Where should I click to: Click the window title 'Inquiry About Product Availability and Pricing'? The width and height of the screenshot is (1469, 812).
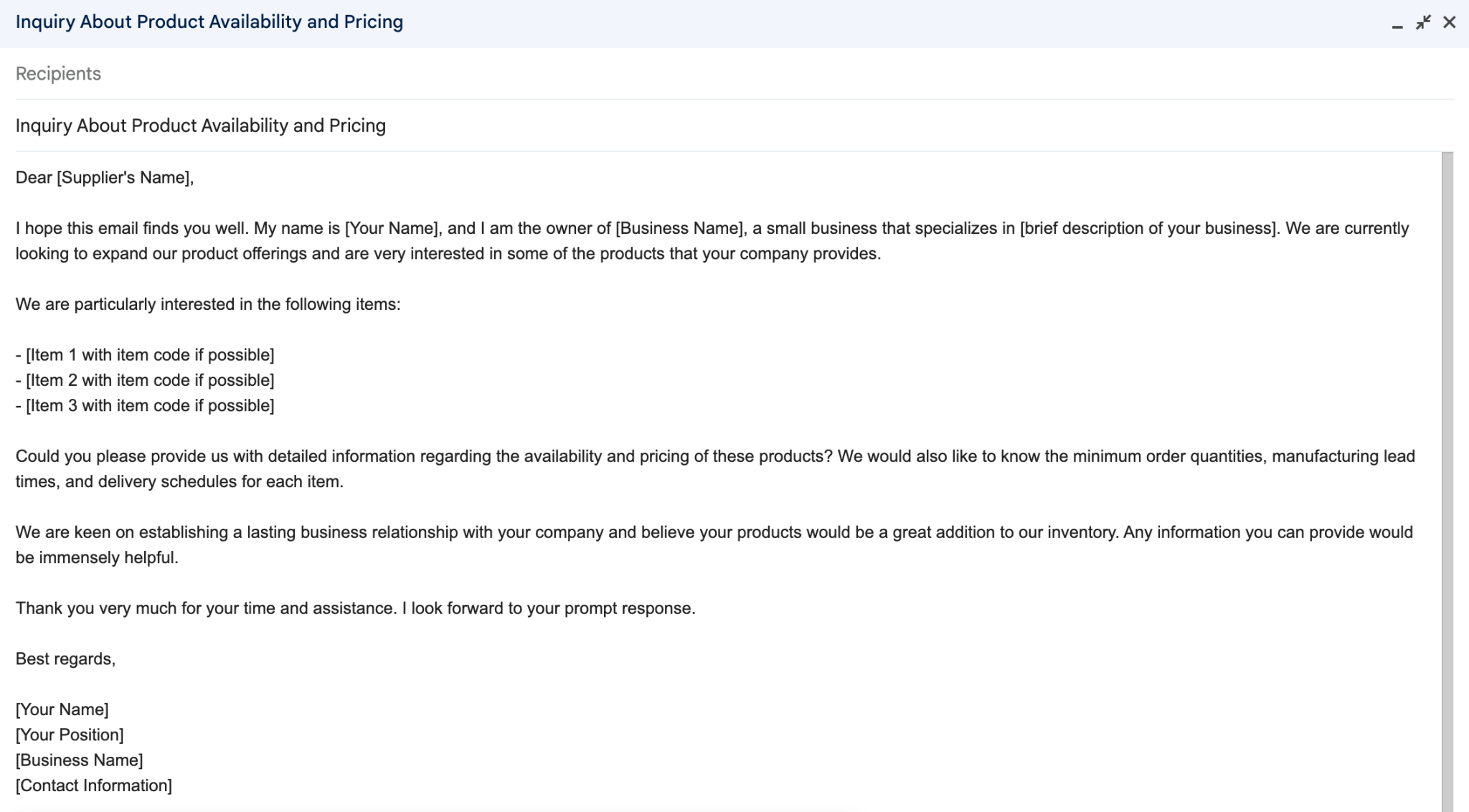coord(209,22)
